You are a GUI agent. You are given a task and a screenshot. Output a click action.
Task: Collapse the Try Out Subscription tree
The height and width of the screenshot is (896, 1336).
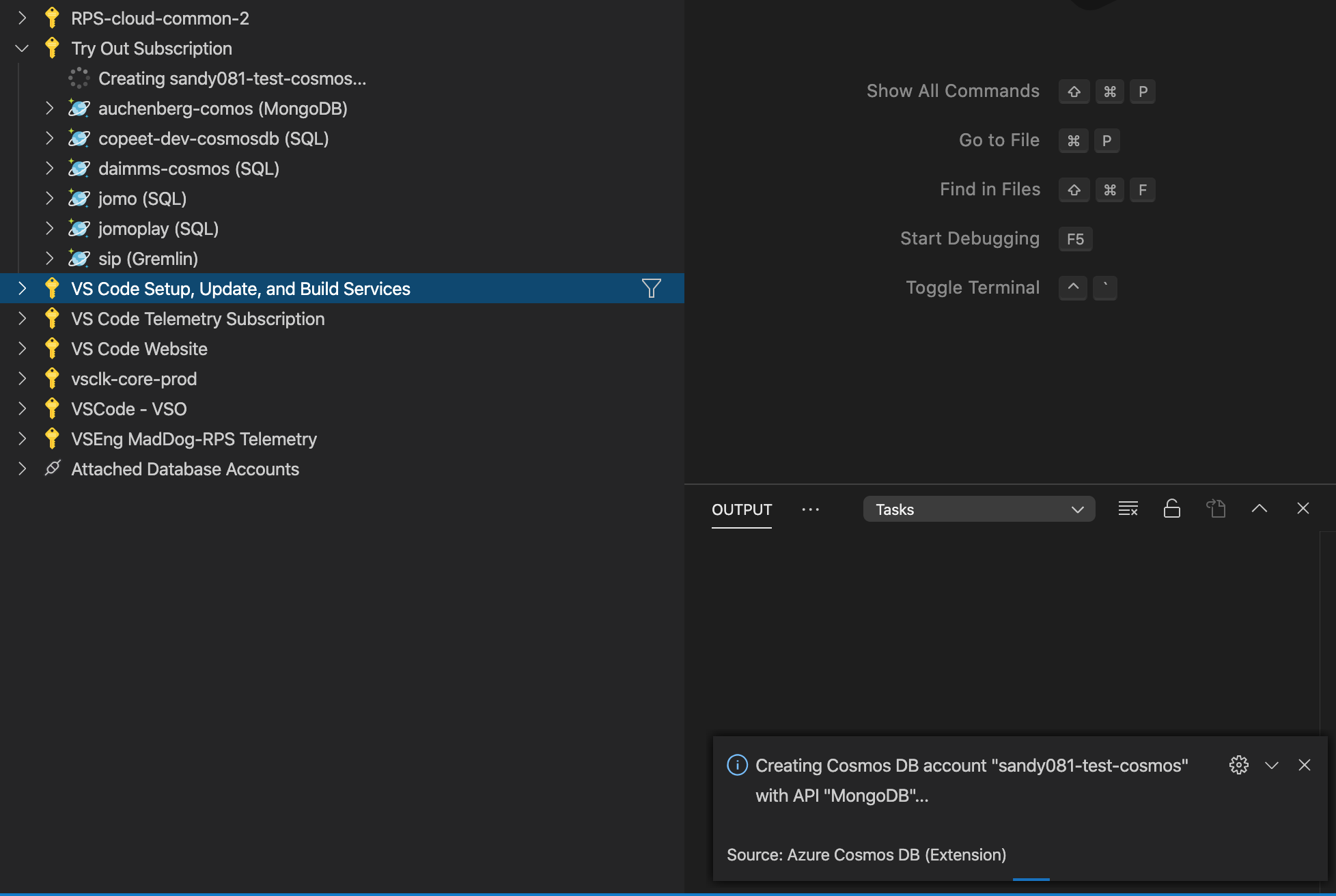click(x=21, y=48)
